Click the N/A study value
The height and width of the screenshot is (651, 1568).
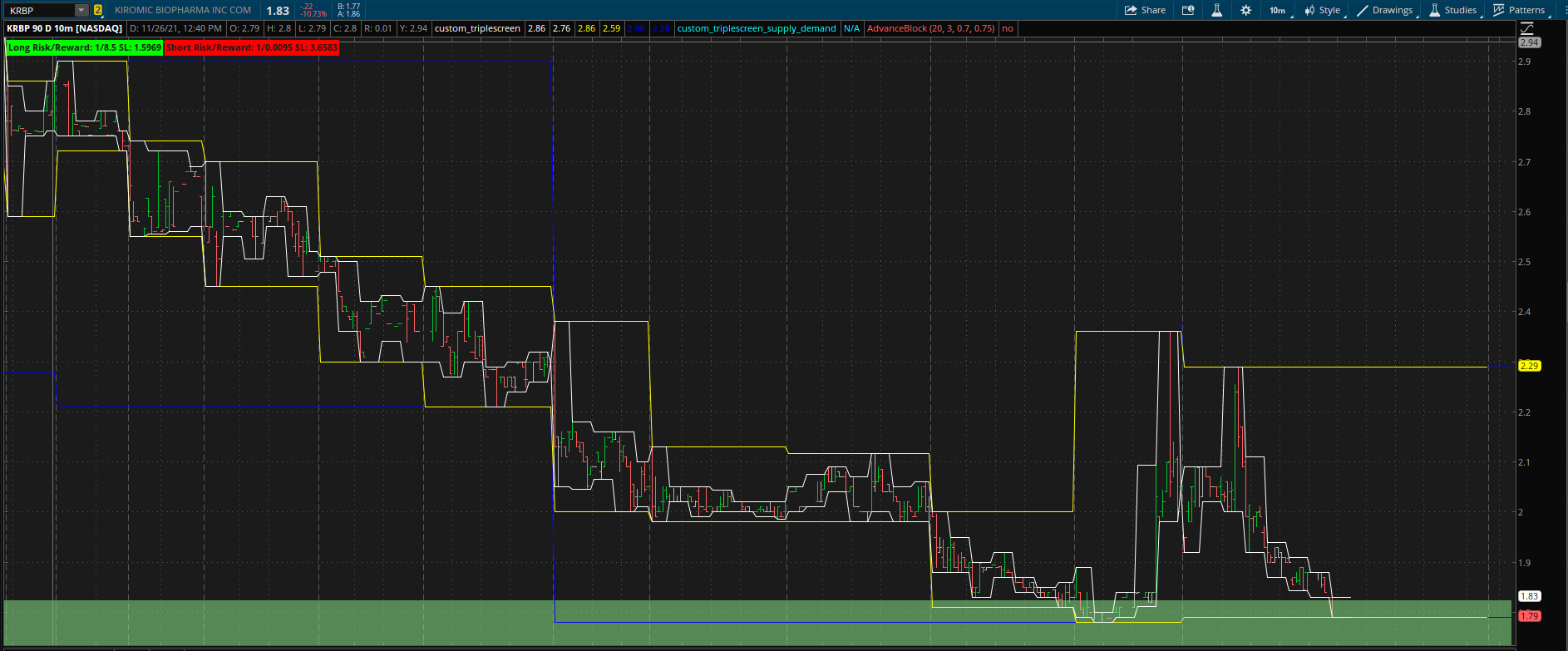pos(851,28)
